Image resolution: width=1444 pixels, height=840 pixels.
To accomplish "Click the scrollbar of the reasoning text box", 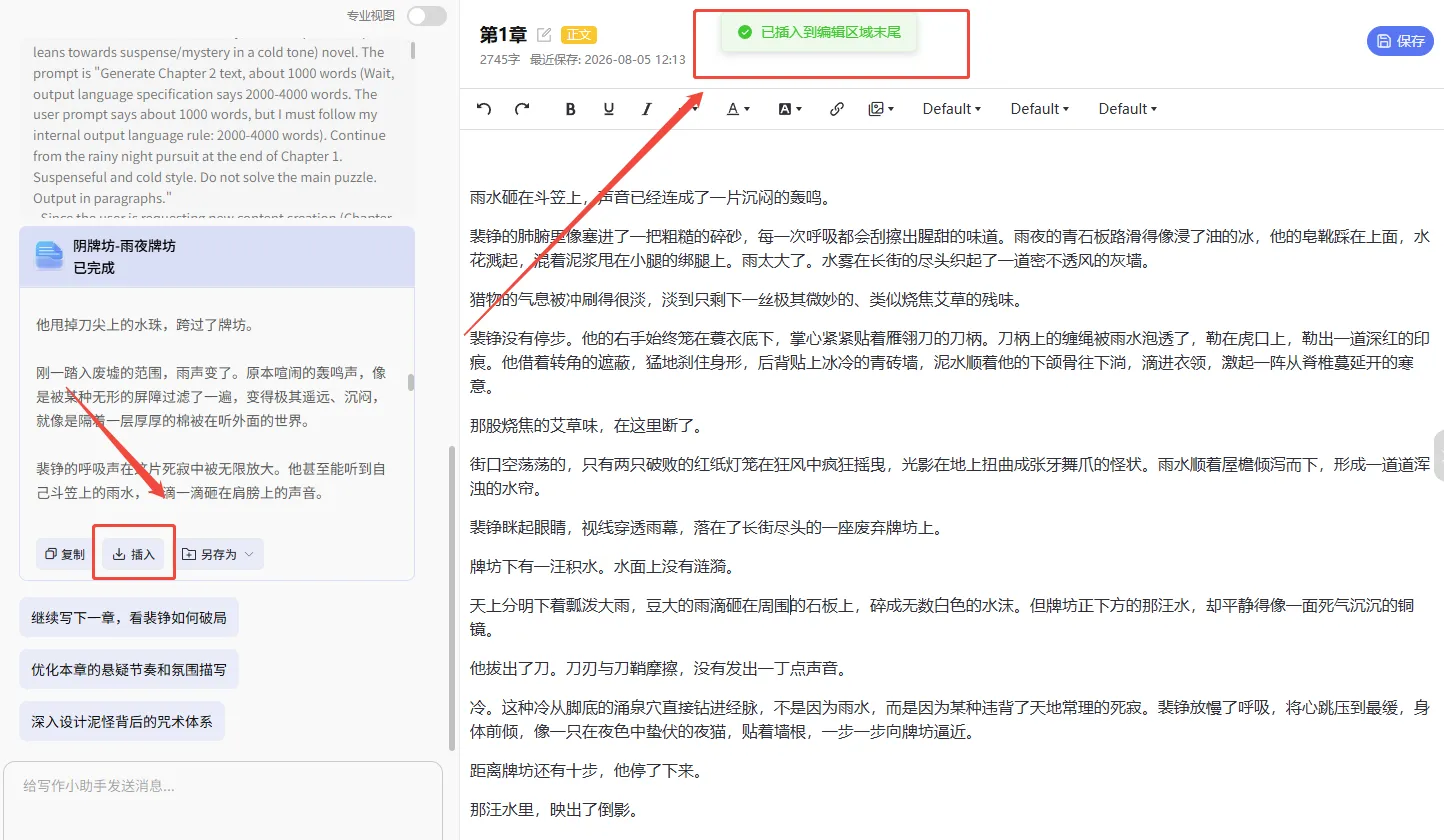I will (x=413, y=50).
